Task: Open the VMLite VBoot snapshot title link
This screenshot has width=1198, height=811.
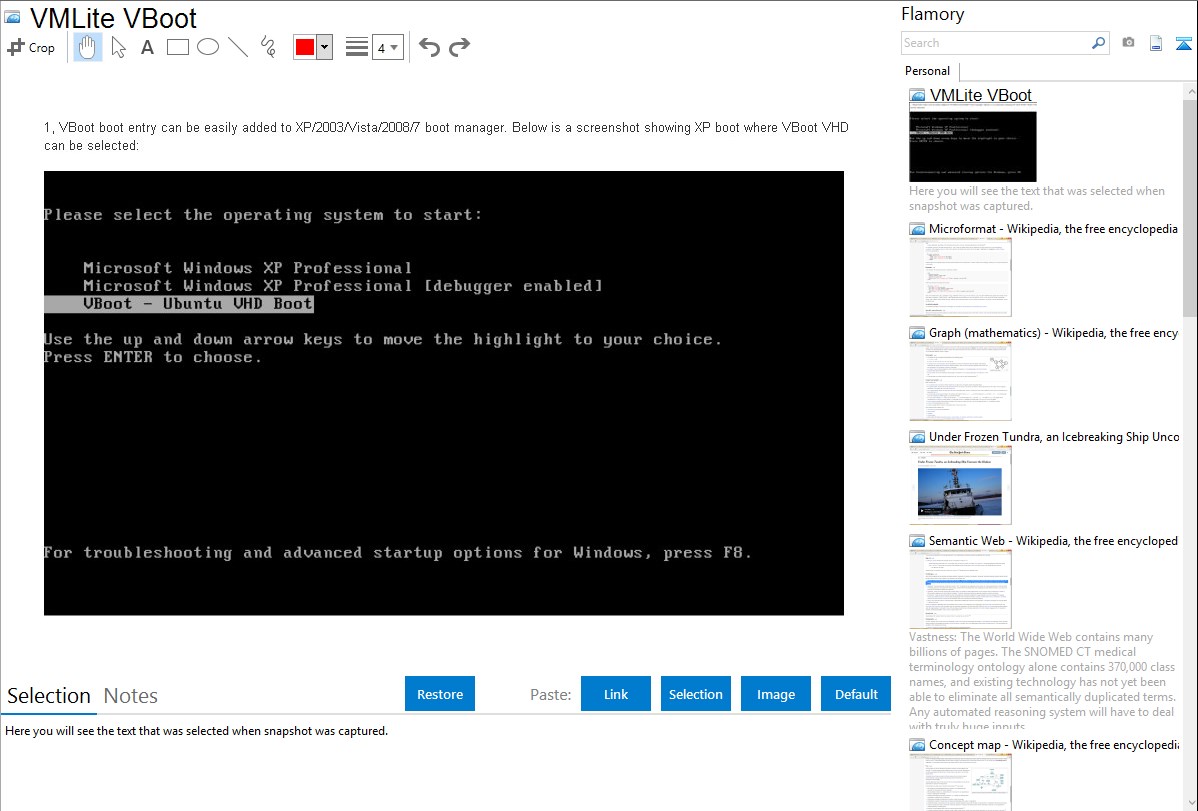Action: [980, 96]
